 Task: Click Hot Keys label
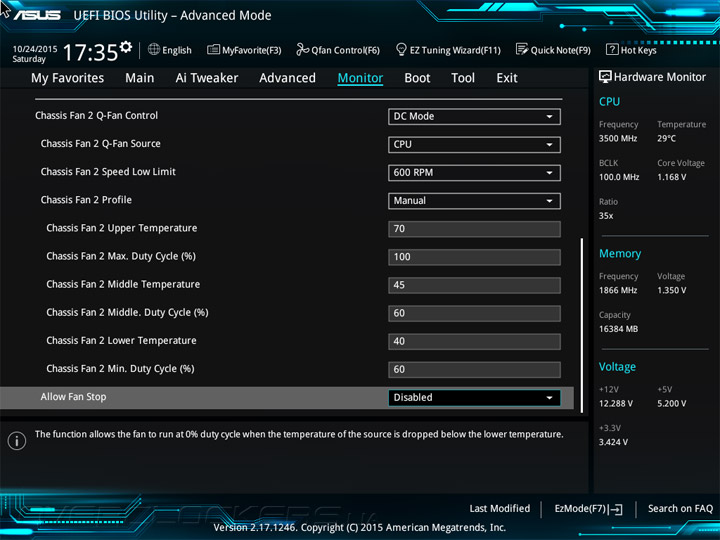639,50
